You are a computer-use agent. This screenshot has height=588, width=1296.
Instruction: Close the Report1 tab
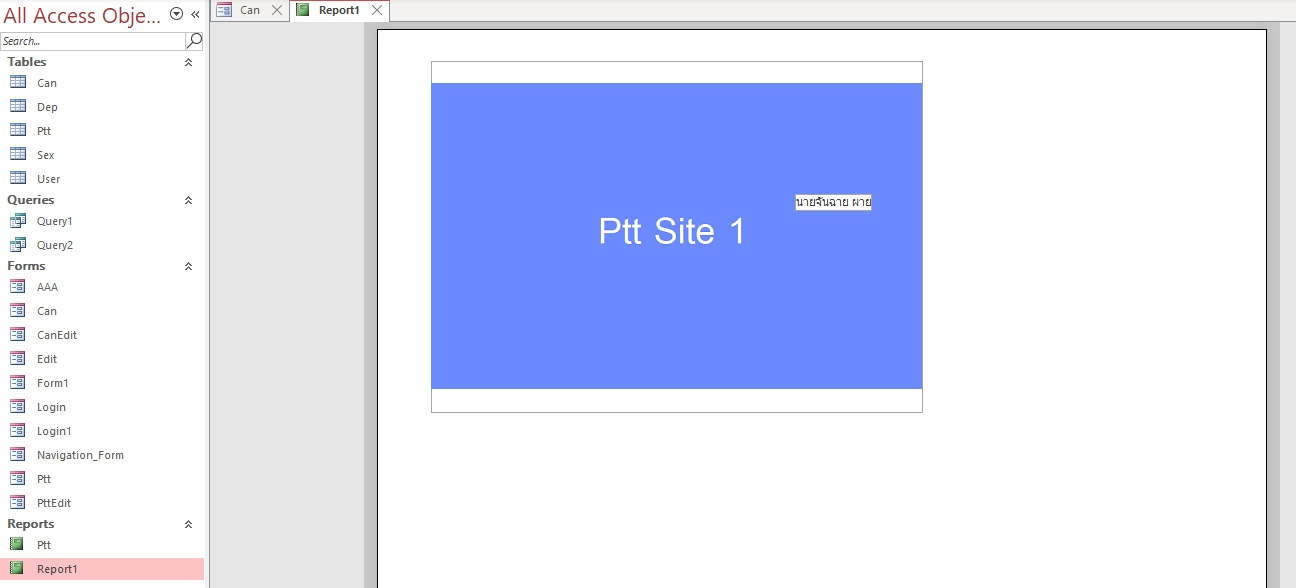[x=376, y=10]
